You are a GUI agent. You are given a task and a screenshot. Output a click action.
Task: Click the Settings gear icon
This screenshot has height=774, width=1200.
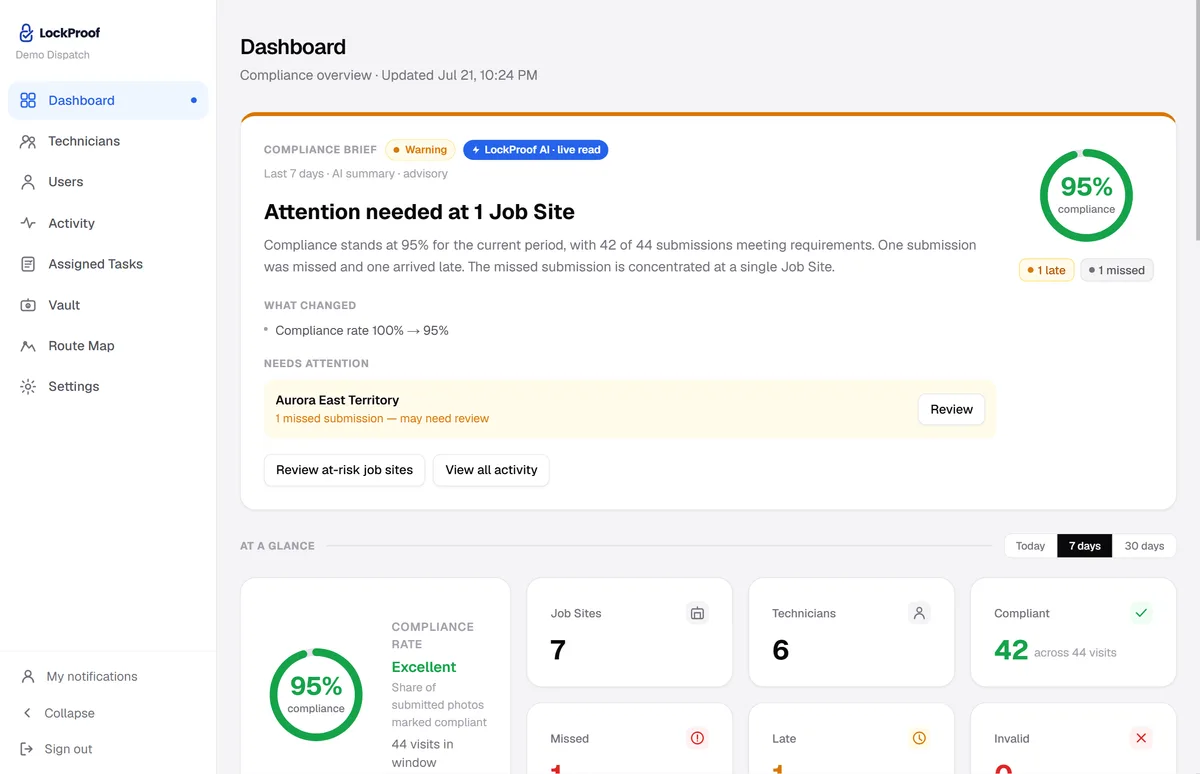pyautogui.click(x=28, y=386)
